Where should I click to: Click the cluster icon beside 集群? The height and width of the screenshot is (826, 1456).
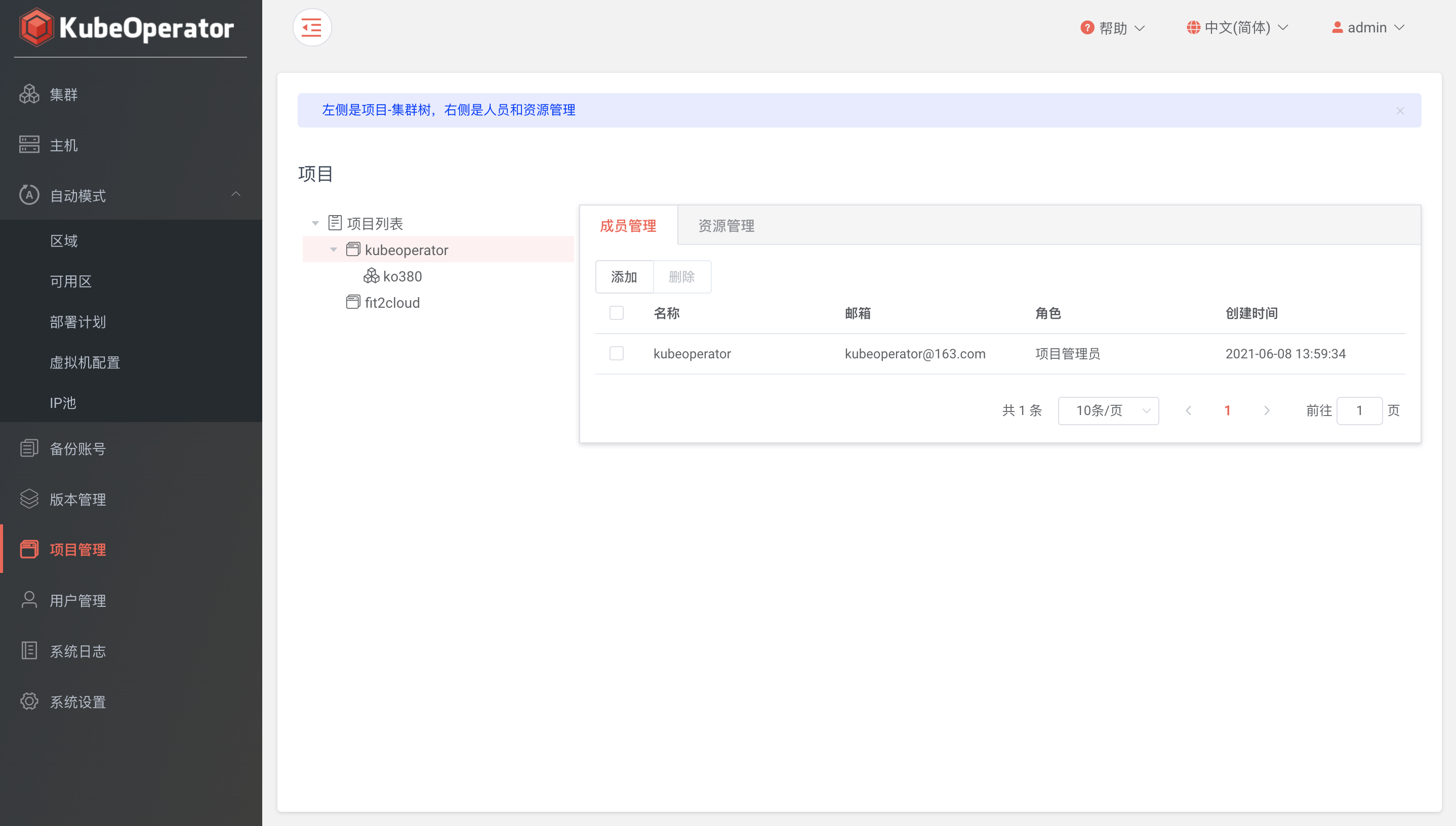click(29, 94)
